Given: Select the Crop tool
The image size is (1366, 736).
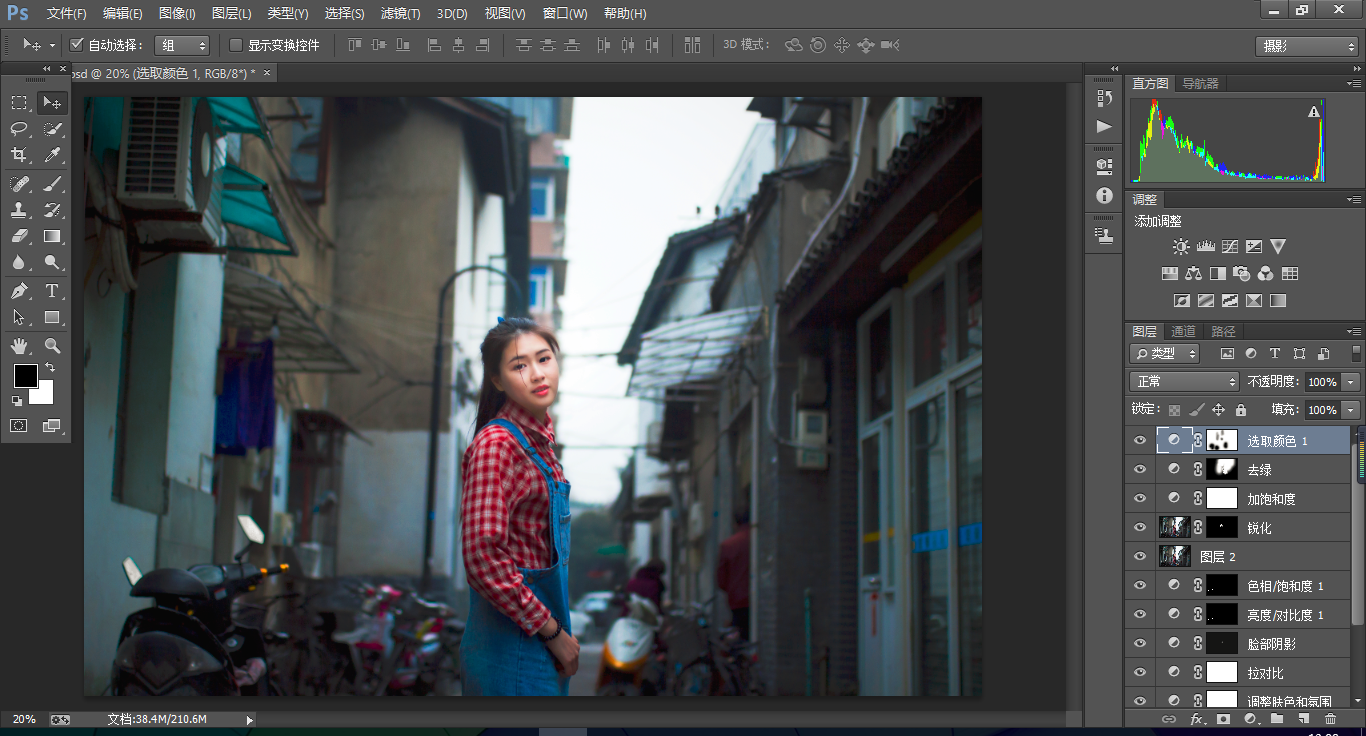Looking at the screenshot, I should [19, 155].
